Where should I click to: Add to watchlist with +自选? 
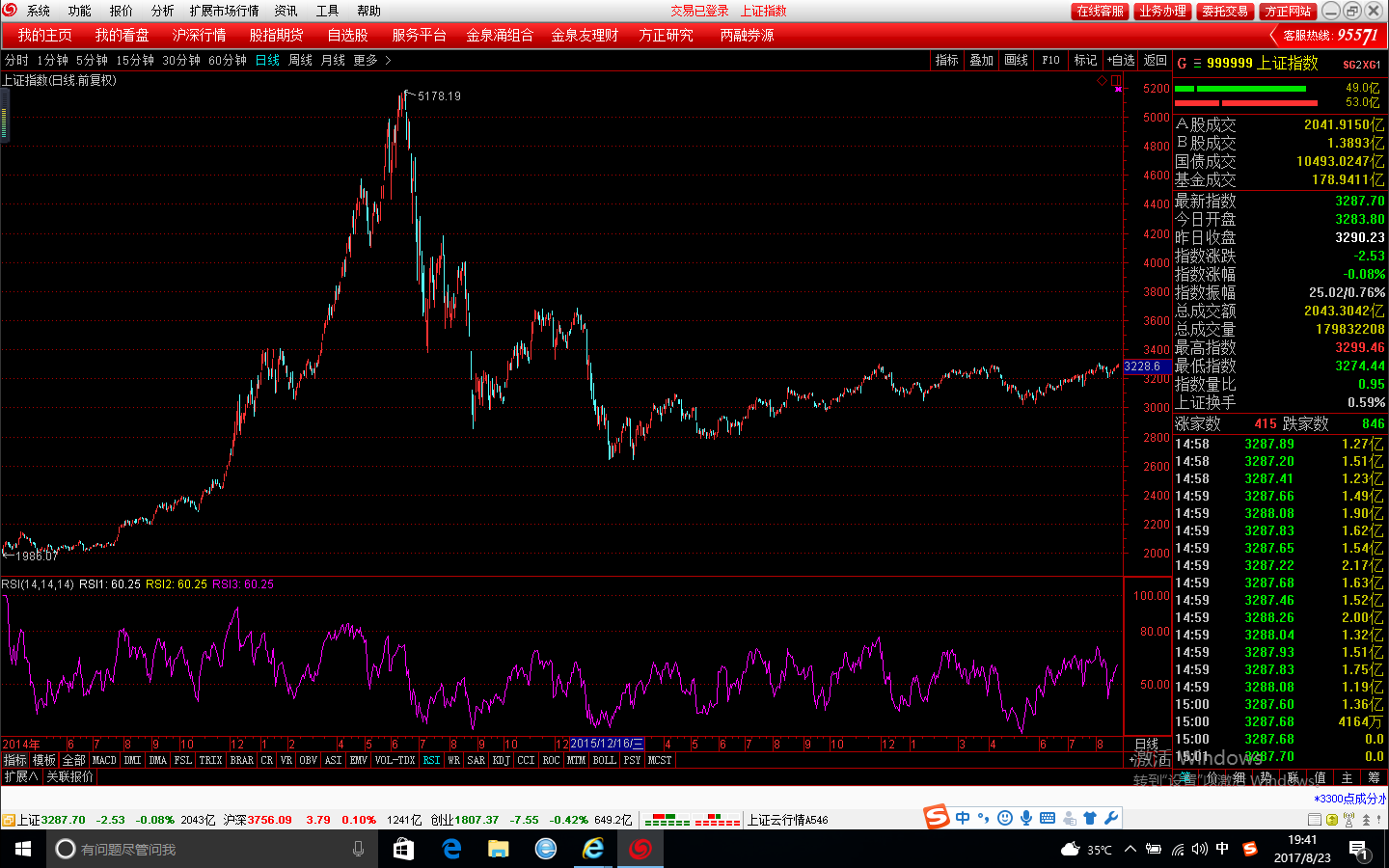pos(1121,60)
